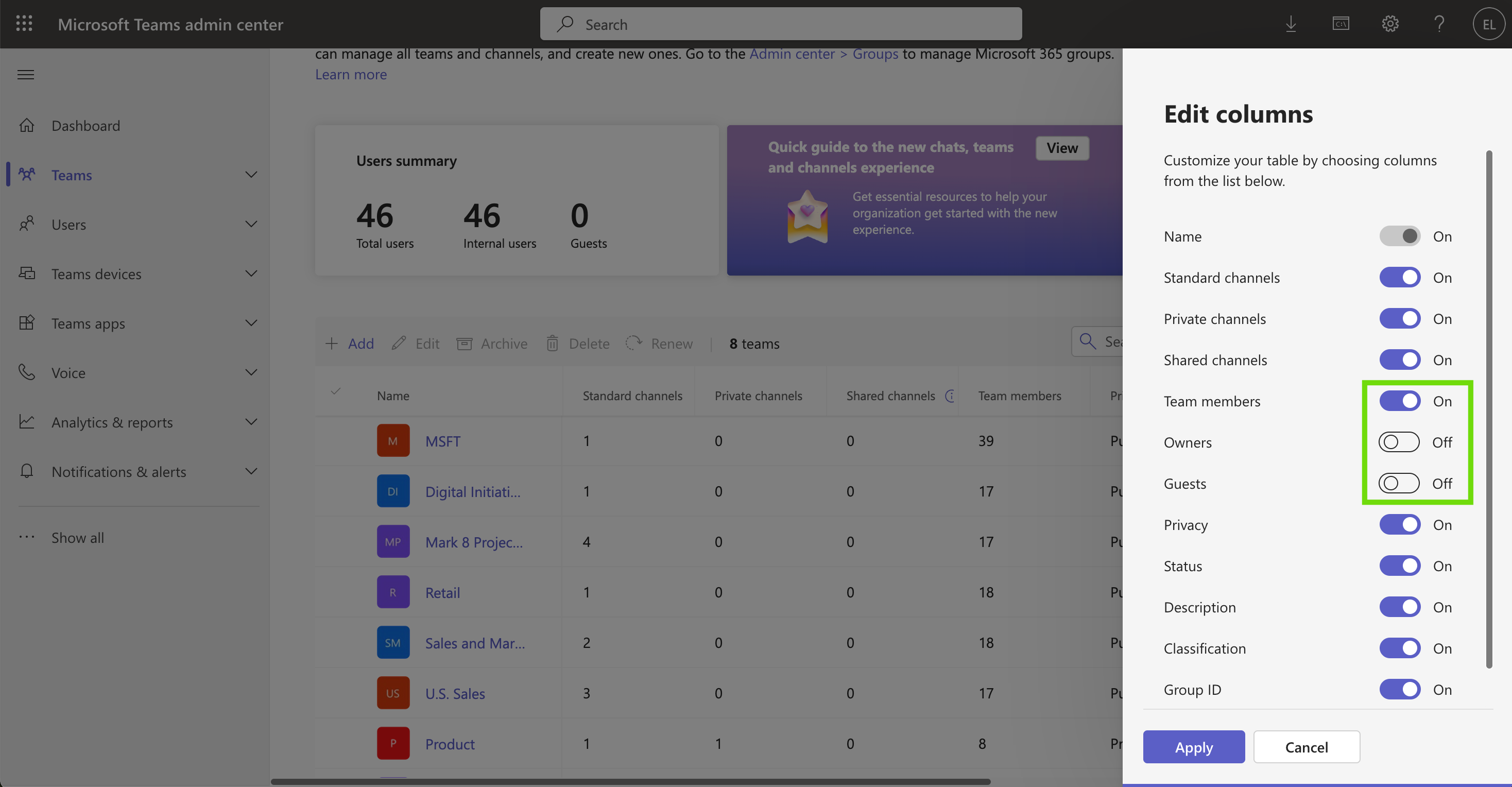Open Cloud Shell terminal icon

click(1341, 24)
